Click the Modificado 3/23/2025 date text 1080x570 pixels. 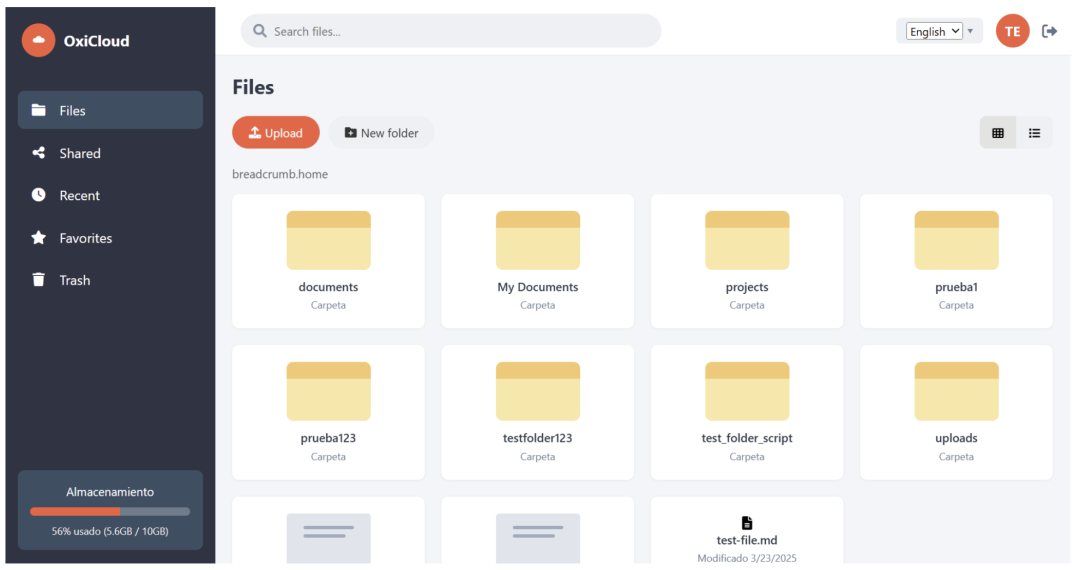click(x=747, y=558)
